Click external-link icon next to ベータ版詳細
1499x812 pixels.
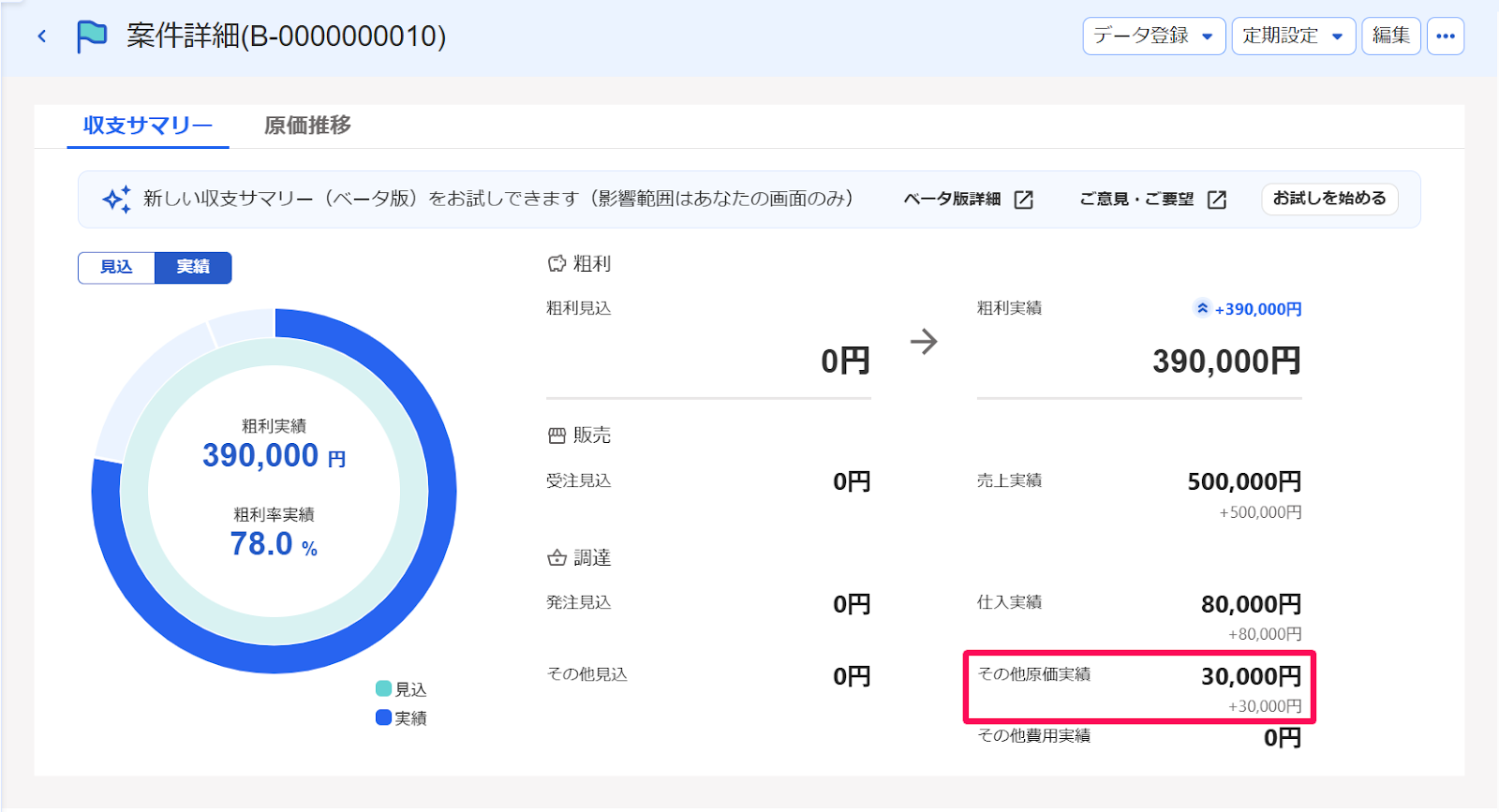click(x=1024, y=199)
